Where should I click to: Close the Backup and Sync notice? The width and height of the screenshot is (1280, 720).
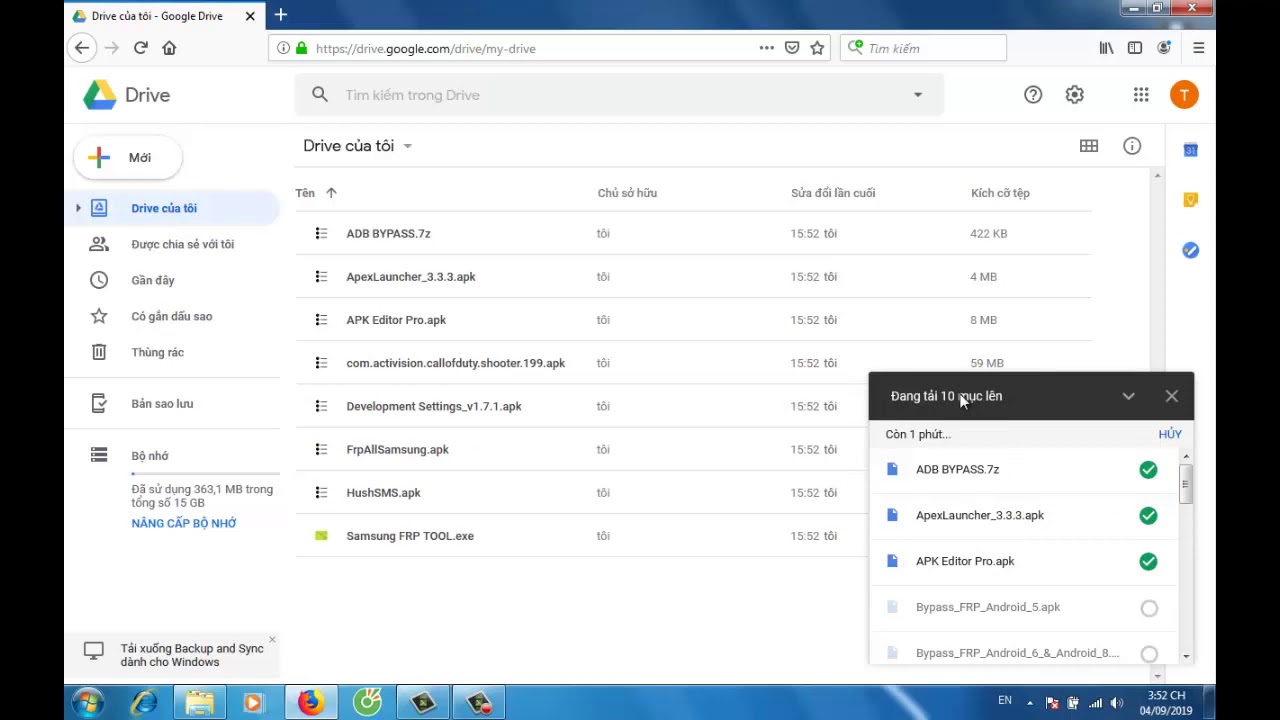coord(272,640)
